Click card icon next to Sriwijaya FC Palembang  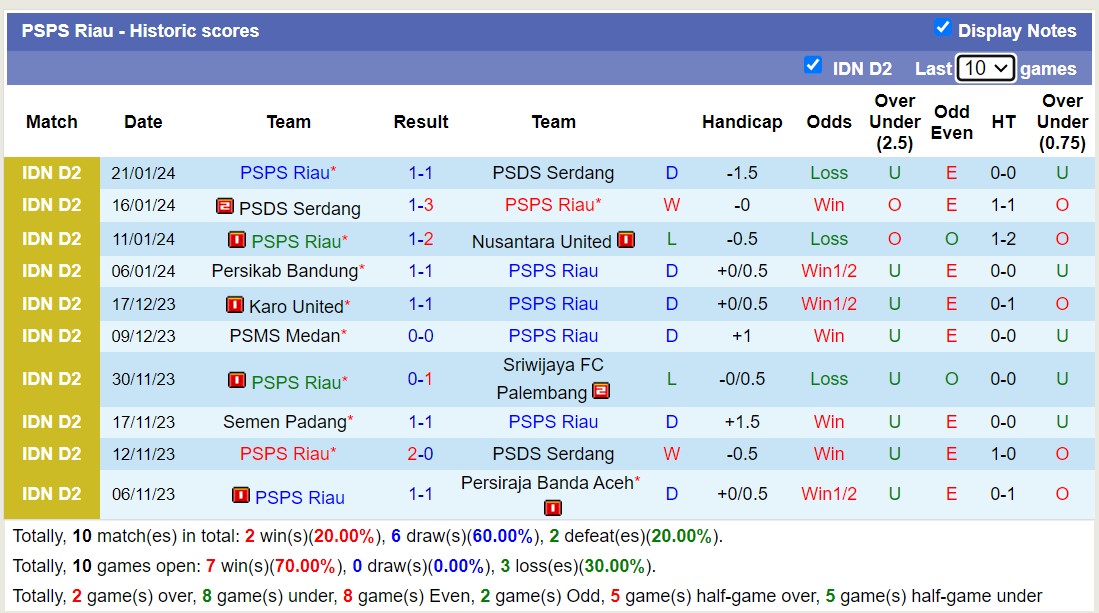601,391
